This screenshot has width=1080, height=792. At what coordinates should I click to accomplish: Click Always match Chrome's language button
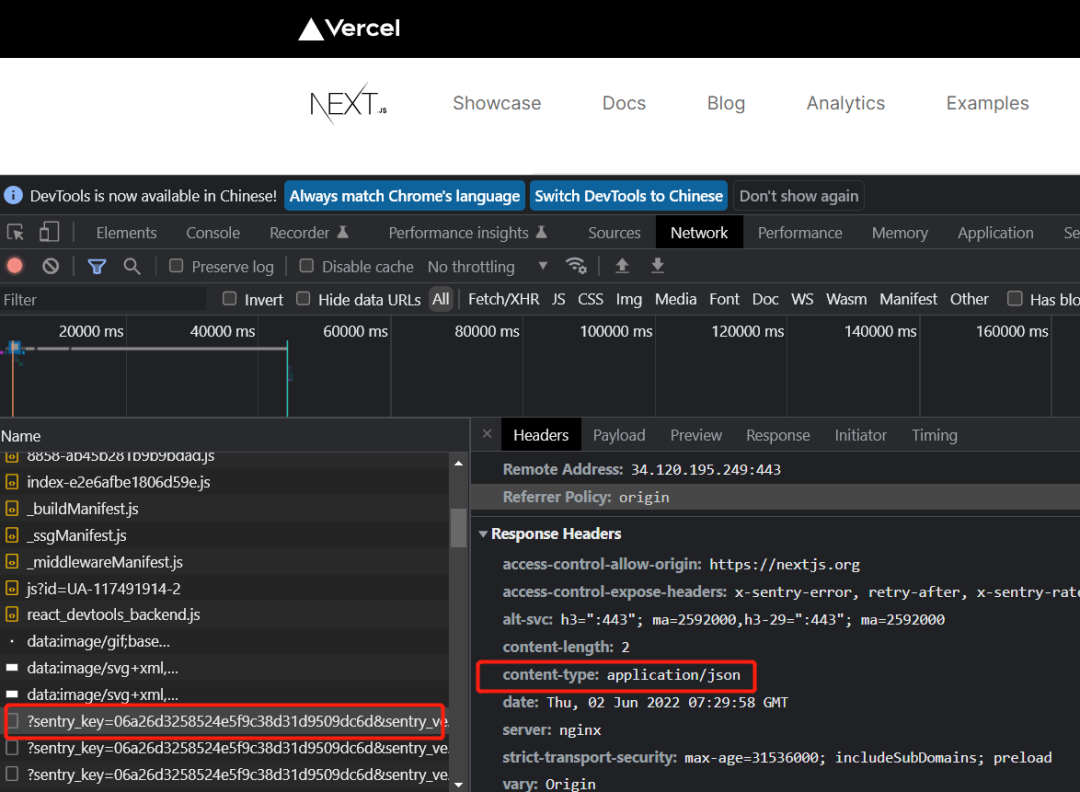click(x=404, y=196)
